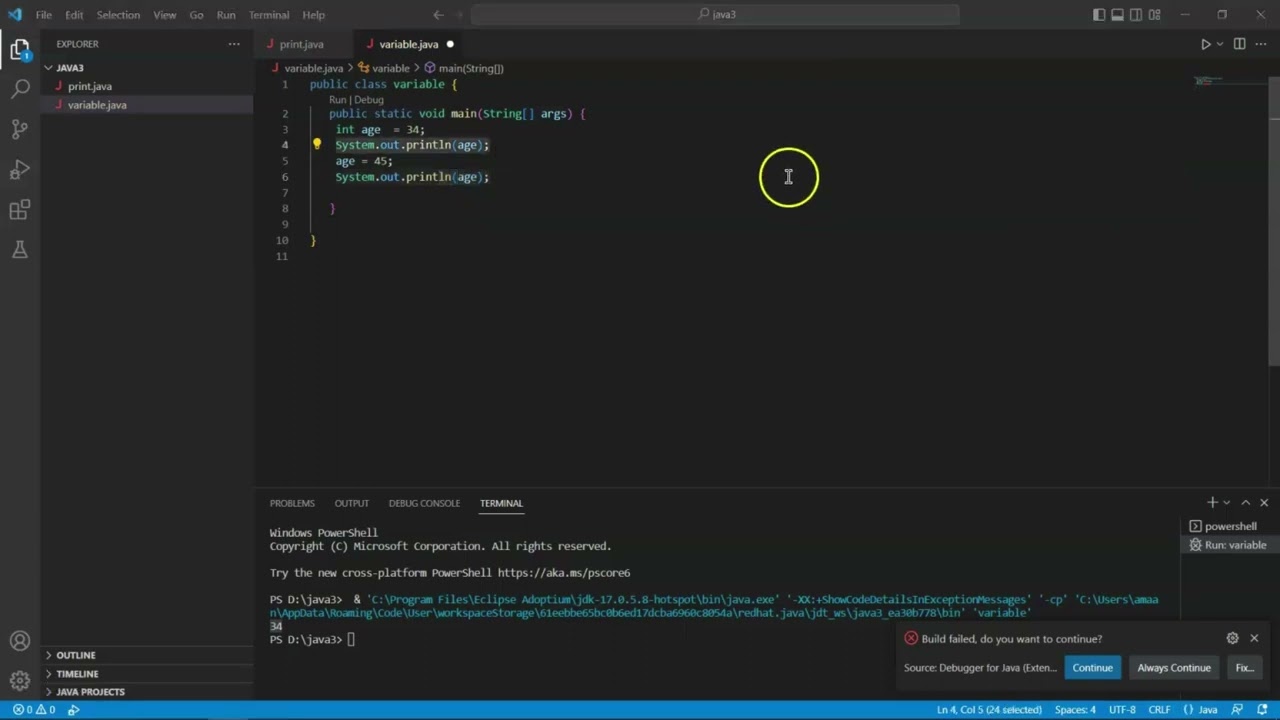This screenshot has width=1280, height=720.
Task: Click Spaces: 4 indentation status
Action: 1075,710
